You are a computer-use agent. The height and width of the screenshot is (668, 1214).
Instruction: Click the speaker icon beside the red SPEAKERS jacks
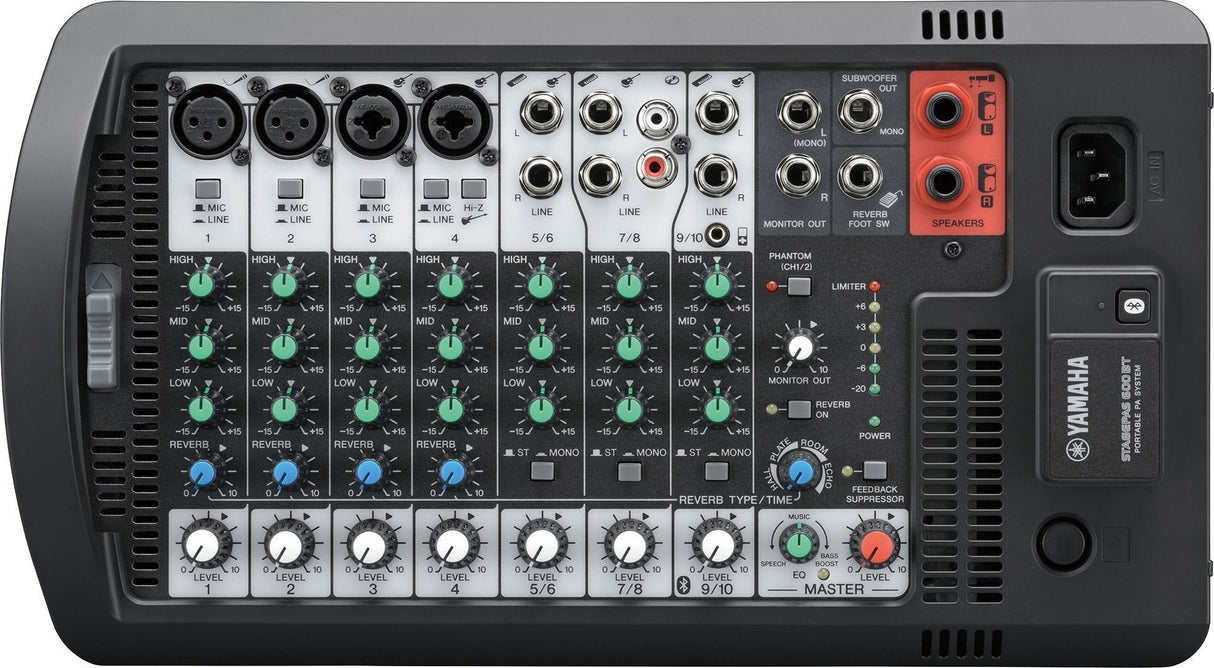(x=987, y=105)
